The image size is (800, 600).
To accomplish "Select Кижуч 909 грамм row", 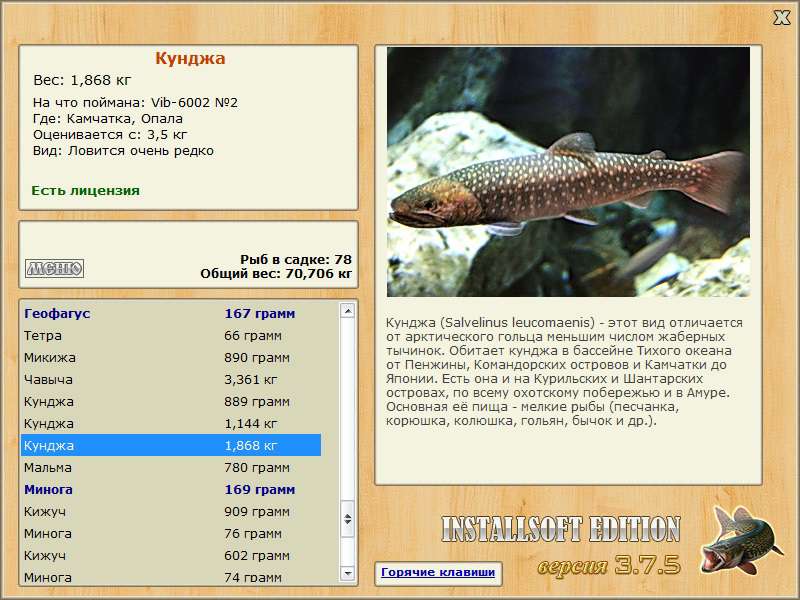I will [171, 511].
